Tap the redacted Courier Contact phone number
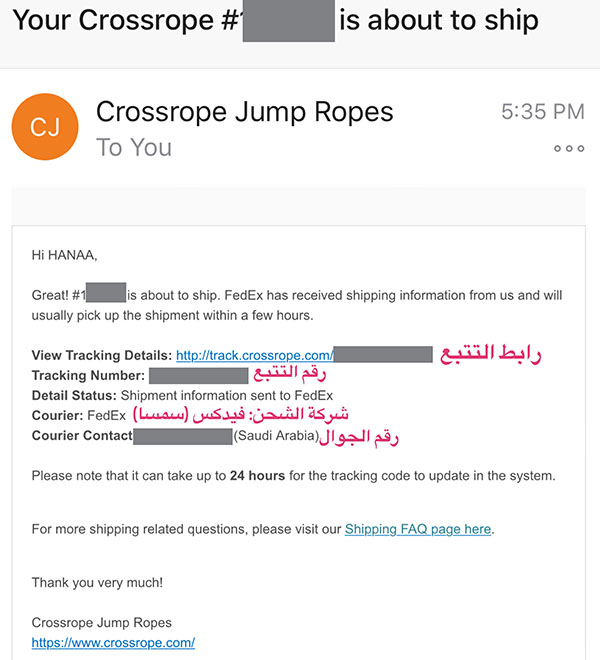600x660 pixels. 183,436
